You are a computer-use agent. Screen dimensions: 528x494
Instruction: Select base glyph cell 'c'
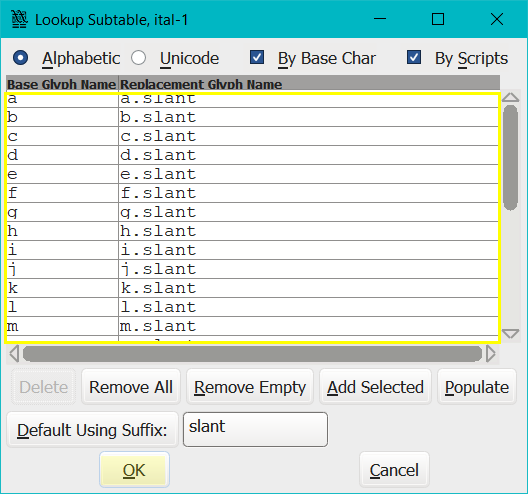62,136
